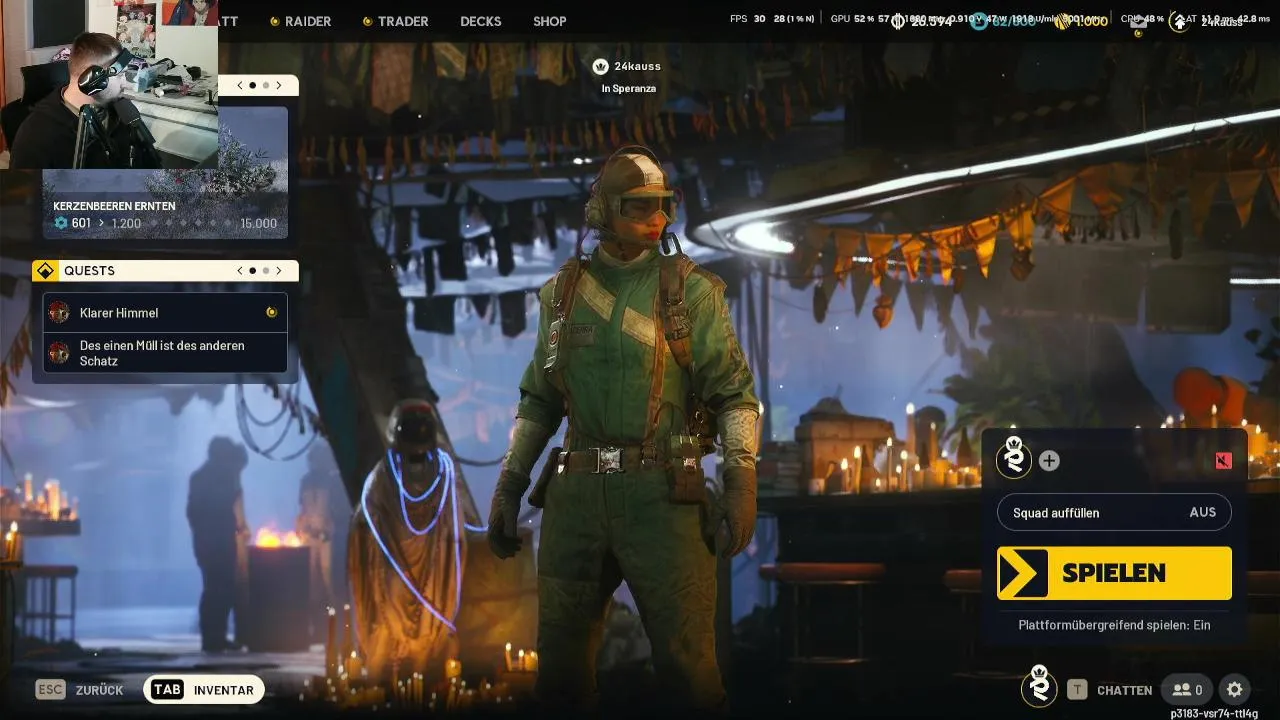Add a squad member with plus icon
Viewport: 1280px width, 720px height.
click(x=1049, y=461)
